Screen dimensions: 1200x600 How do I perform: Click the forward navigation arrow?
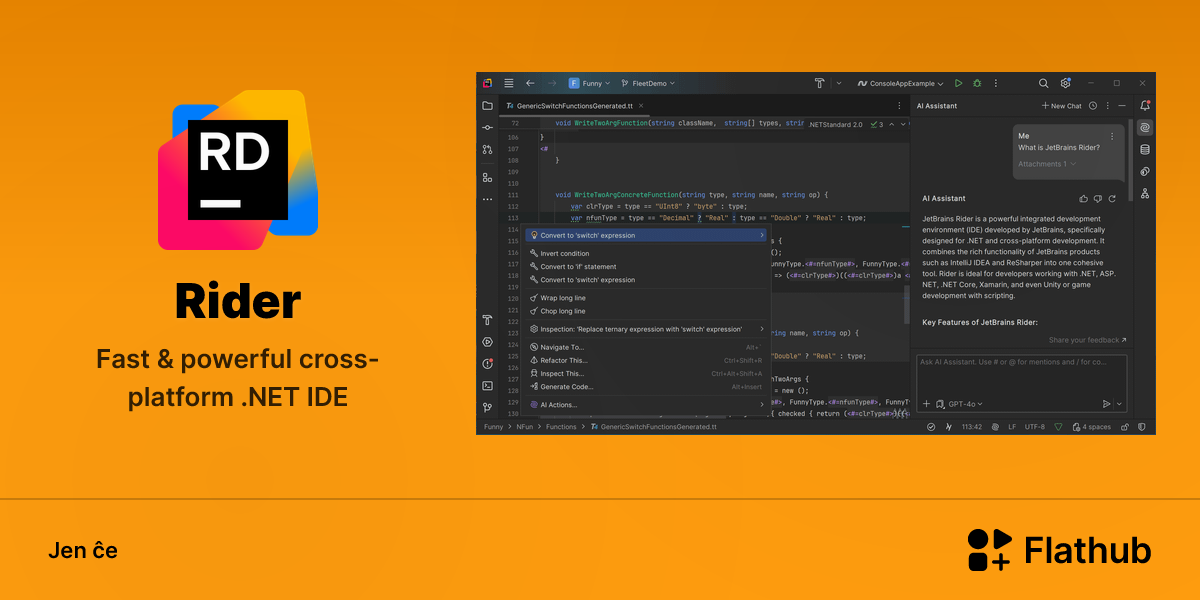tap(551, 83)
